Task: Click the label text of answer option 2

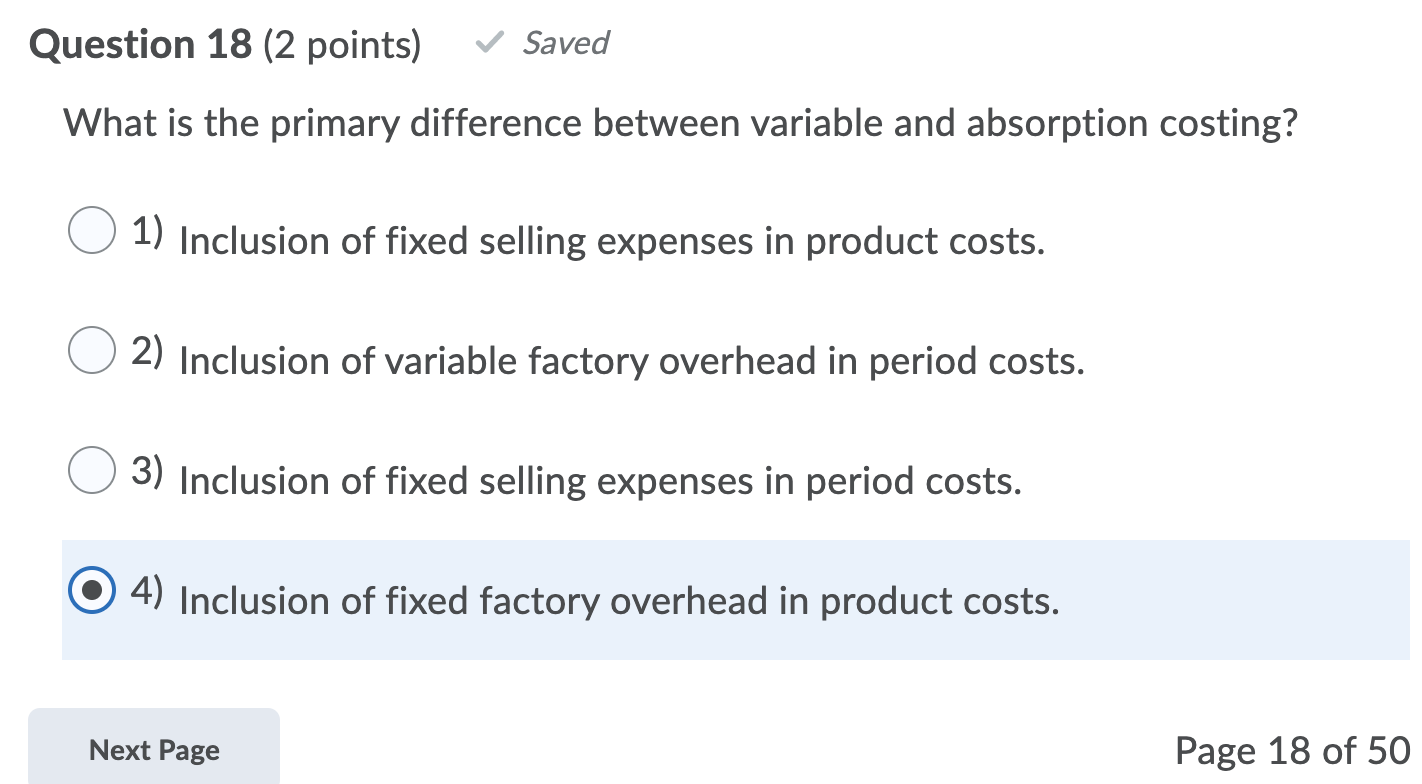Action: 631,361
